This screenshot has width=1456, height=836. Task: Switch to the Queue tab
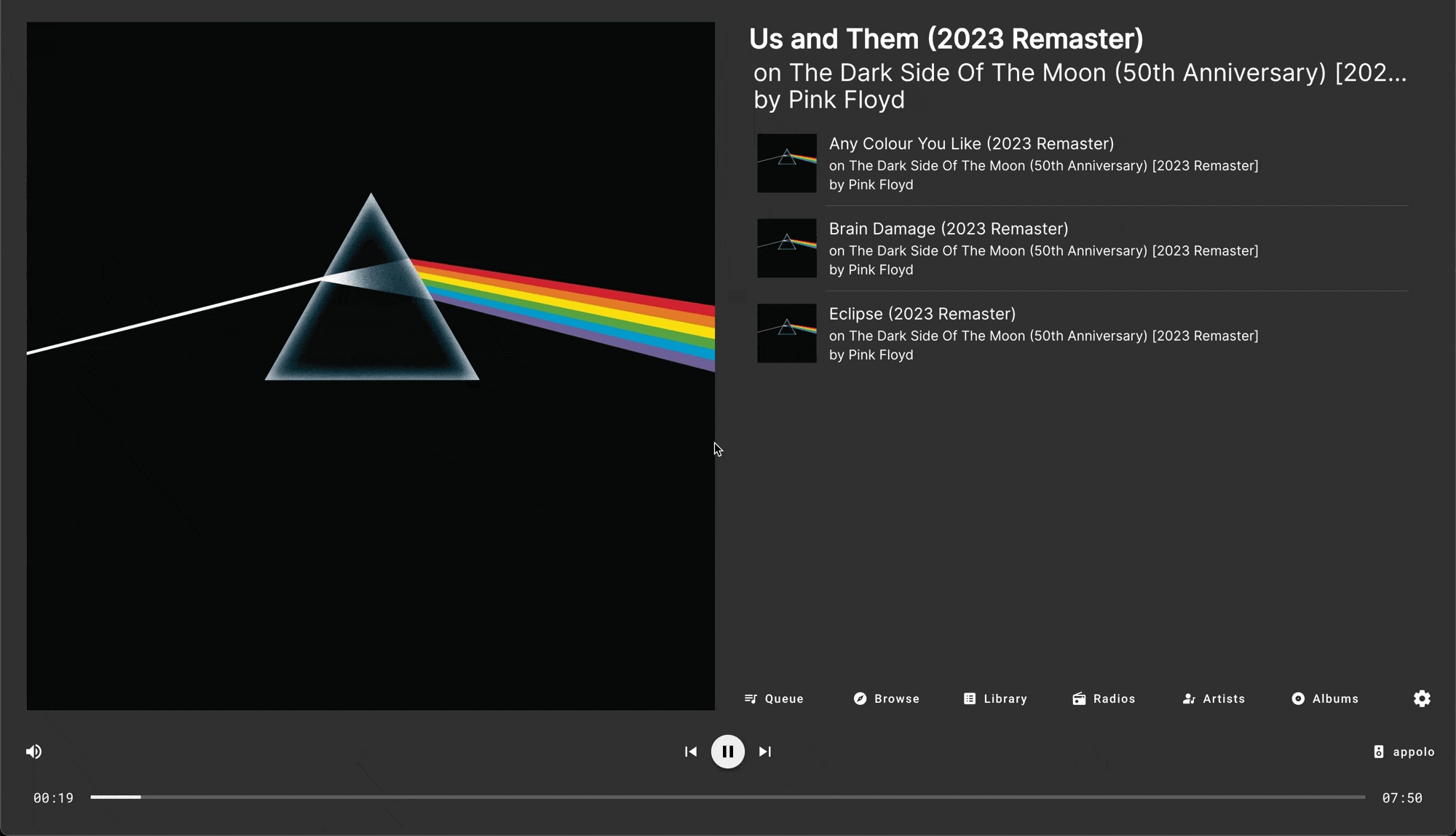pos(774,698)
